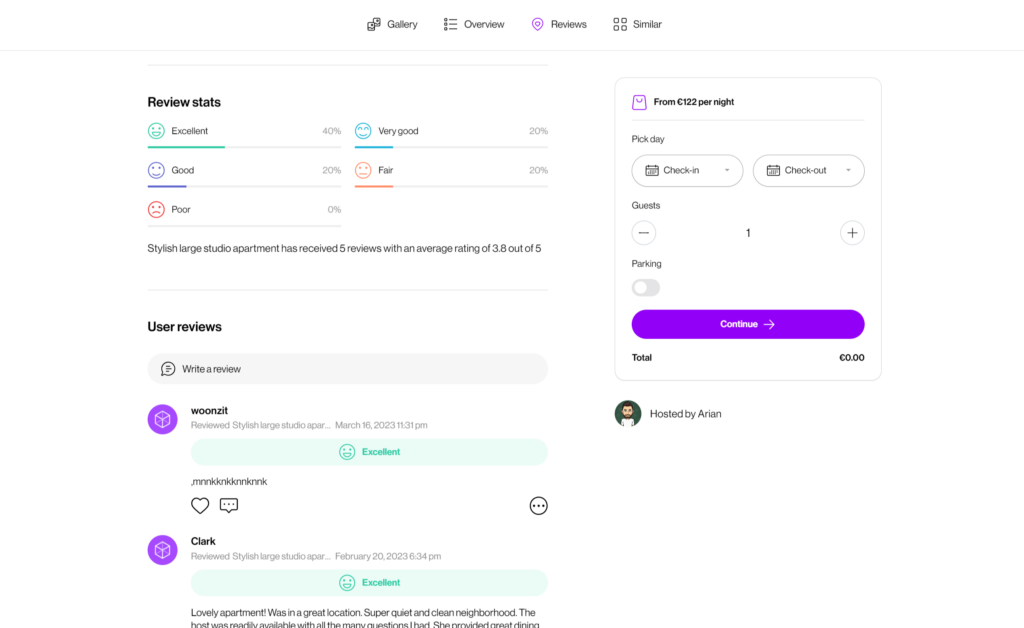Toggle the Parking switch

(646, 288)
